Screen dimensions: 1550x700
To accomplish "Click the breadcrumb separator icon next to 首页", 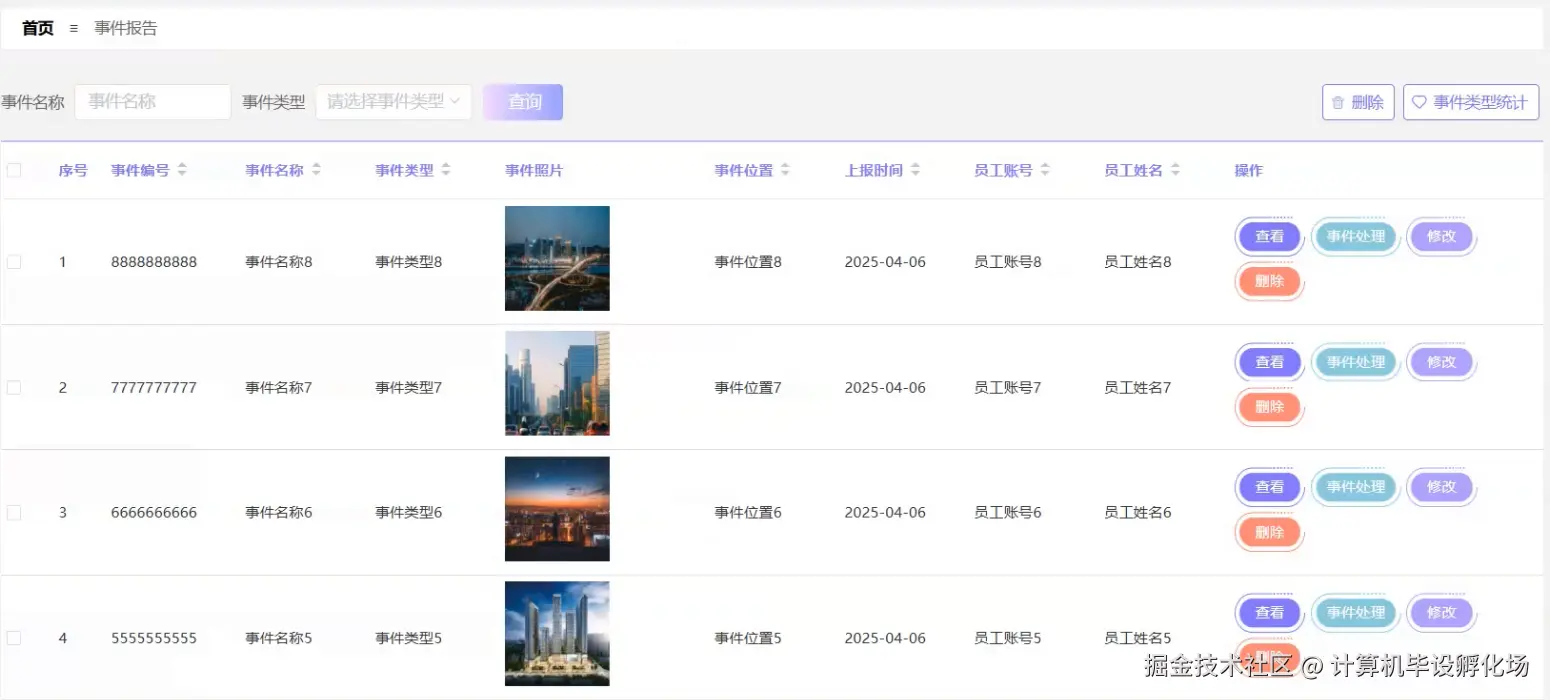I will point(73,28).
